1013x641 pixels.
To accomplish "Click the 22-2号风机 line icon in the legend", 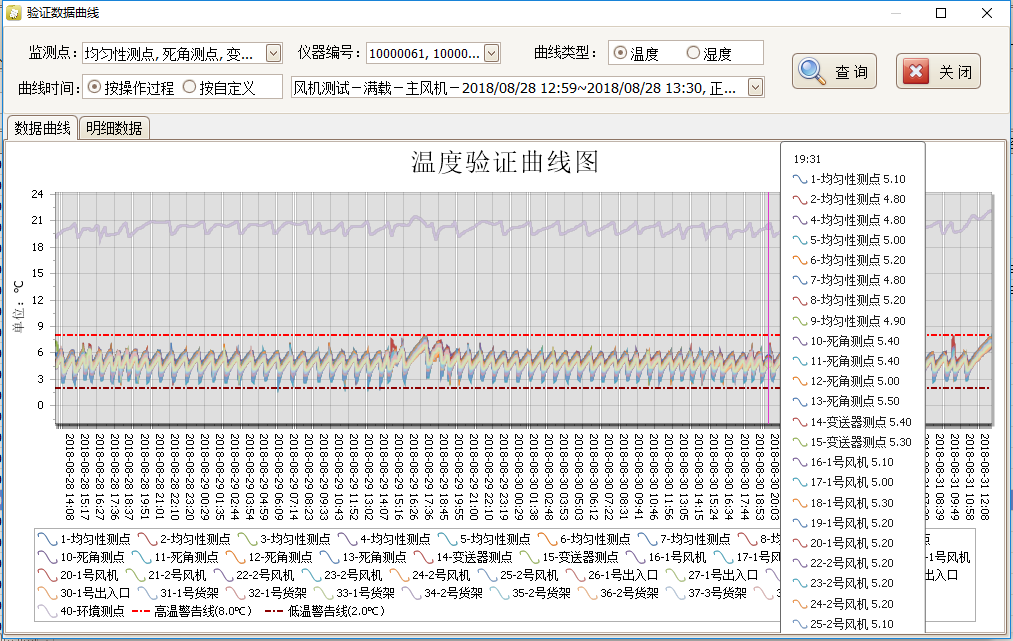I will pos(224,575).
